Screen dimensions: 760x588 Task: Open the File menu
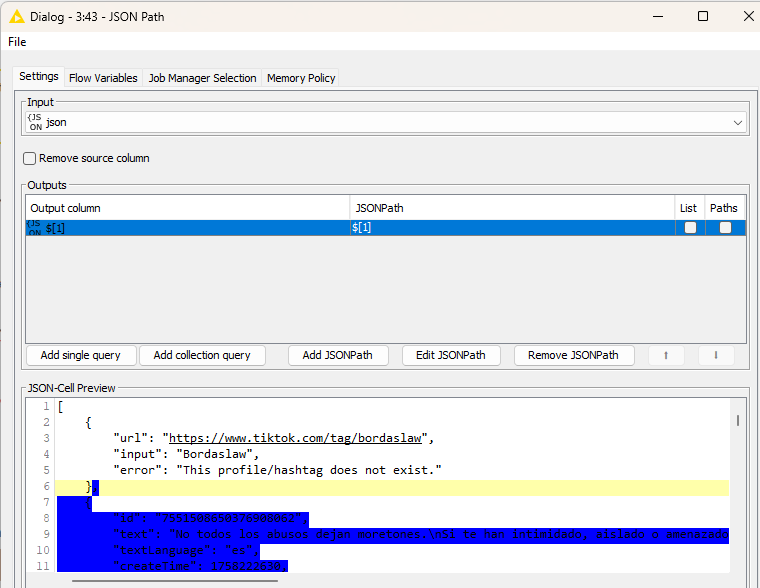[x=17, y=42]
